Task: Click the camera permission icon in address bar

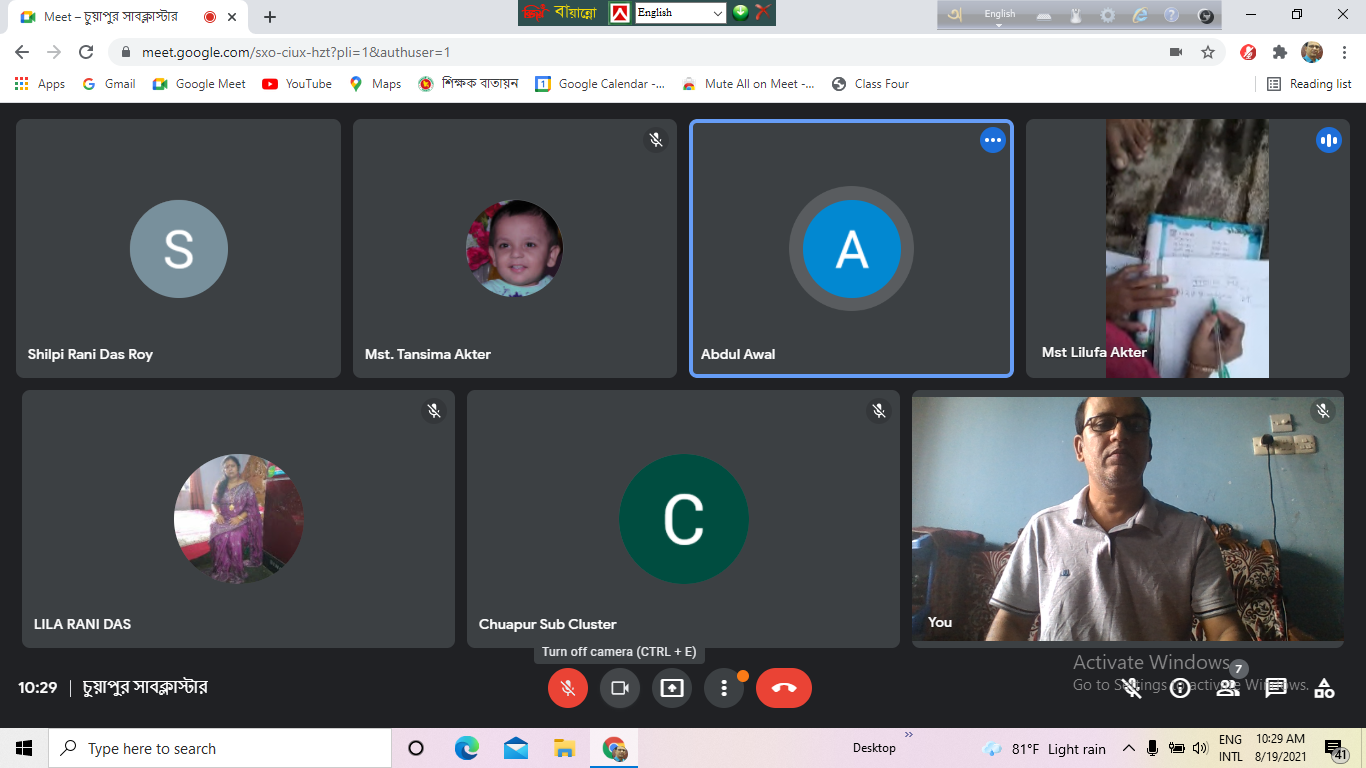Action: 1176,52
